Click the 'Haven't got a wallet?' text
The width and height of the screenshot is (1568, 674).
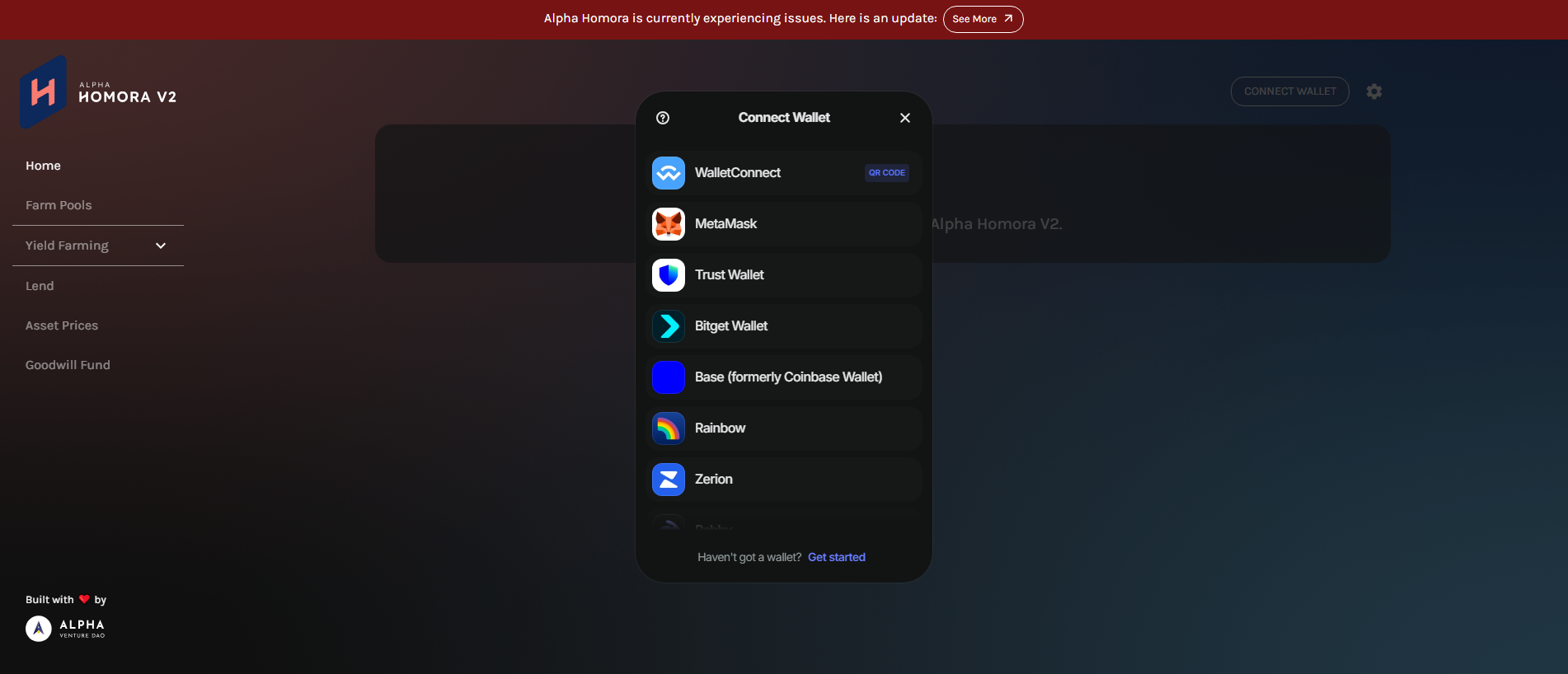pos(749,557)
